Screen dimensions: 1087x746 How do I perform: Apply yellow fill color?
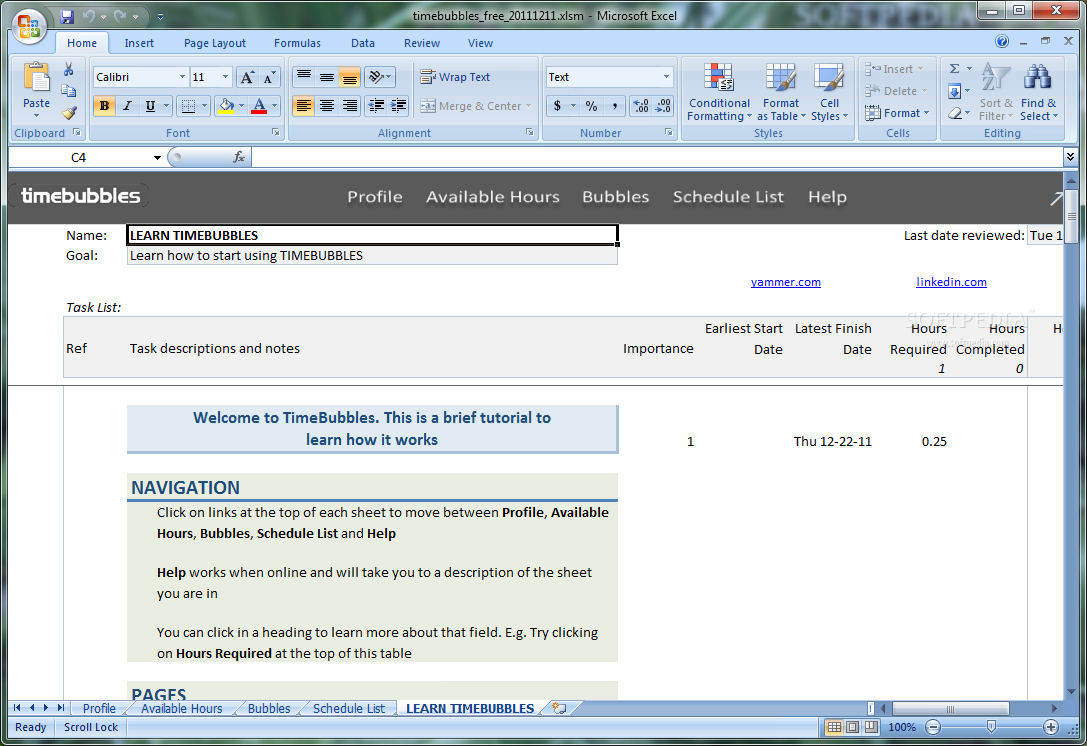[226, 106]
